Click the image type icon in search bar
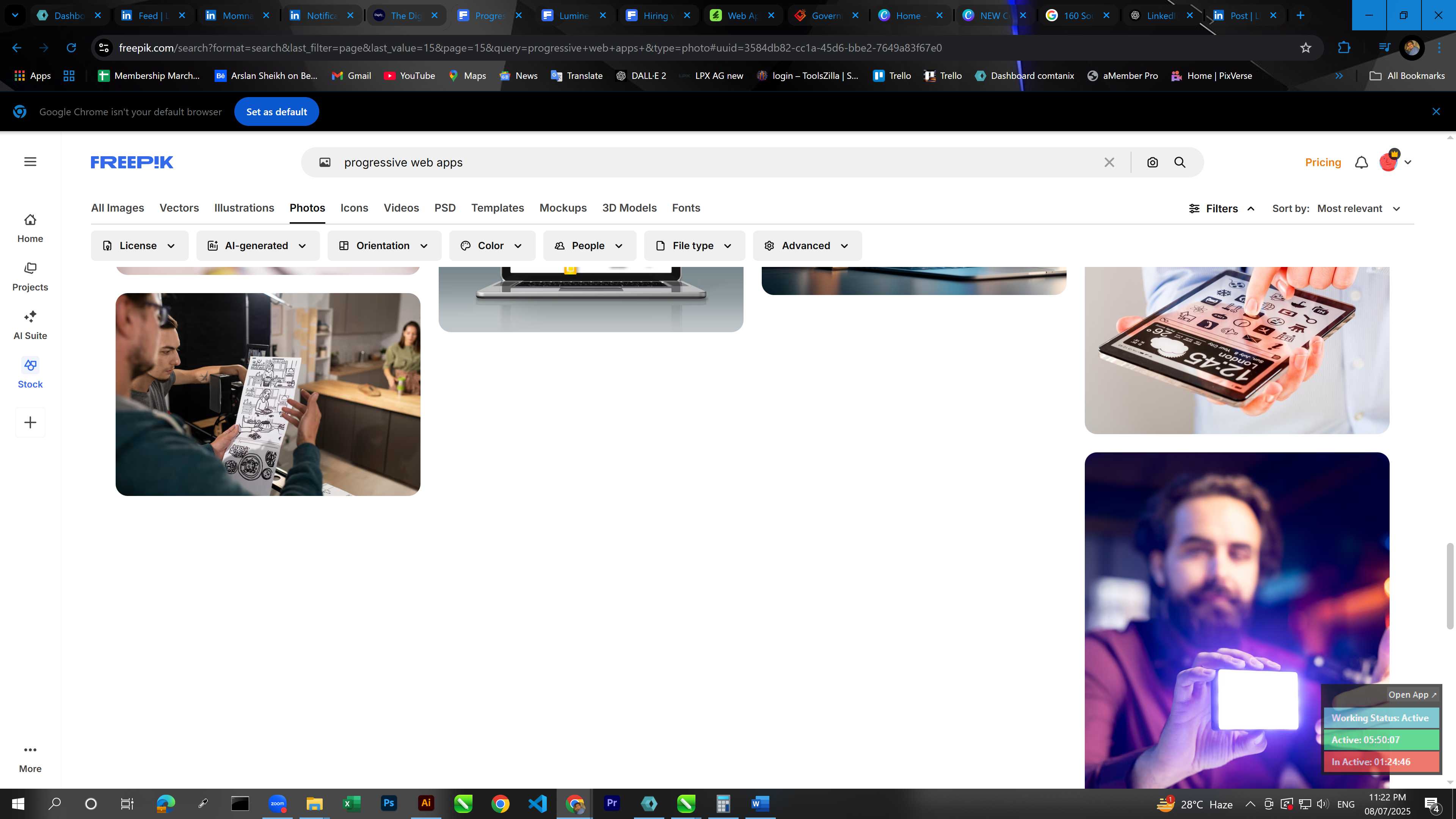 click(x=325, y=162)
